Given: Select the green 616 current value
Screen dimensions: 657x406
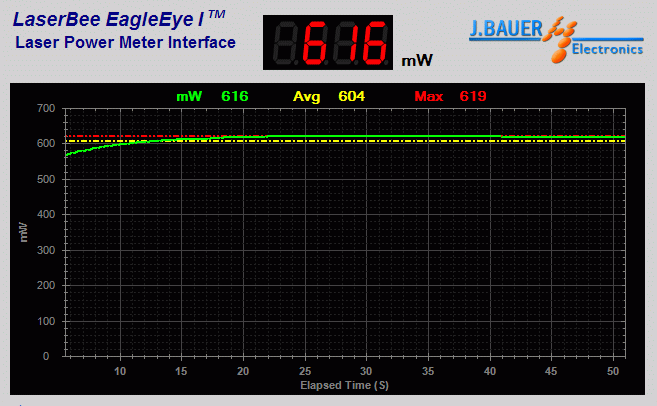Looking at the screenshot, I should (235, 96).
